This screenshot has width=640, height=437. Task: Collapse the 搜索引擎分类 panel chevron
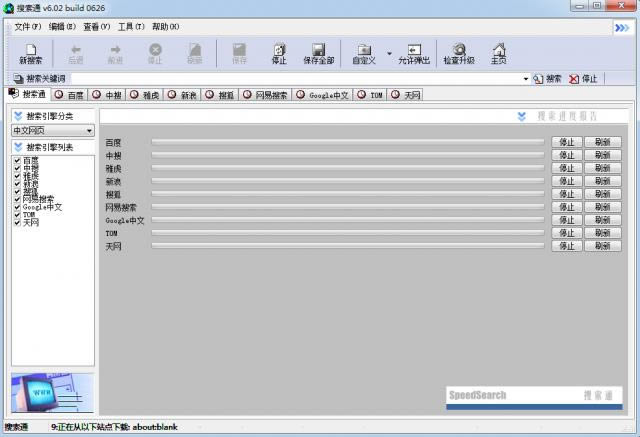click(18, 116)
